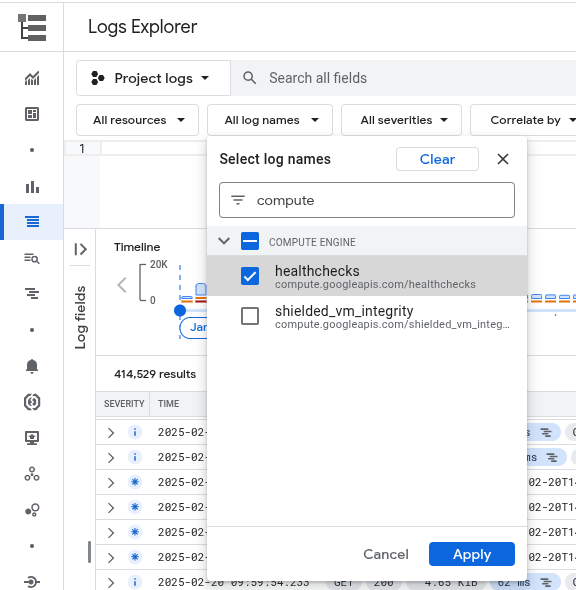The image size is (576, 590).
Task: Open Alerting bell icon in sidebar
Action: point(32,366)
